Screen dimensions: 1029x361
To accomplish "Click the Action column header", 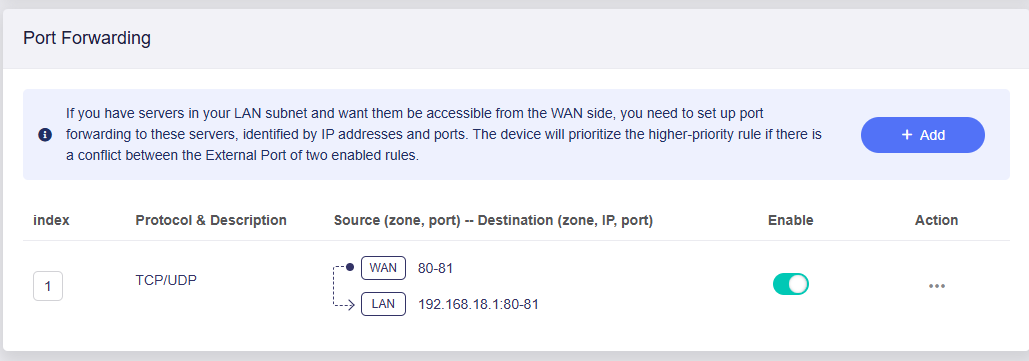I will (936, 221).
